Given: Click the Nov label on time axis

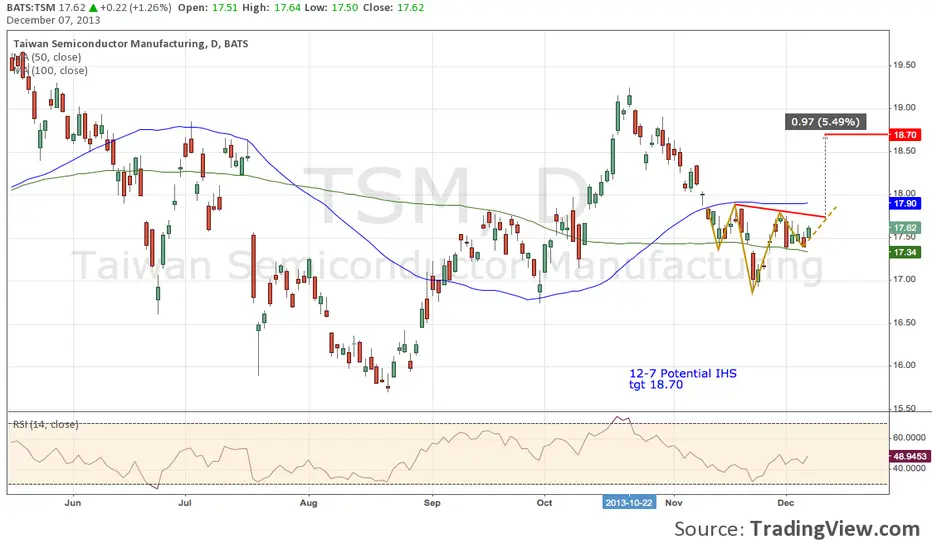Looking at the screenshot, I should pos(674,503).
